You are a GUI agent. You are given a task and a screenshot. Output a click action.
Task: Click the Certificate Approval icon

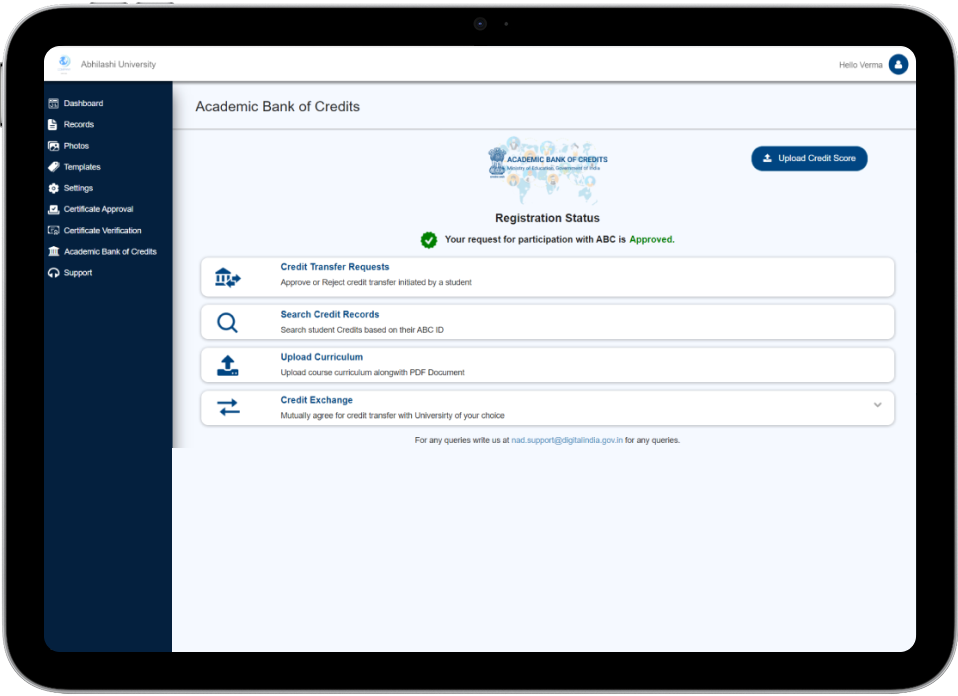pos(52,209)
